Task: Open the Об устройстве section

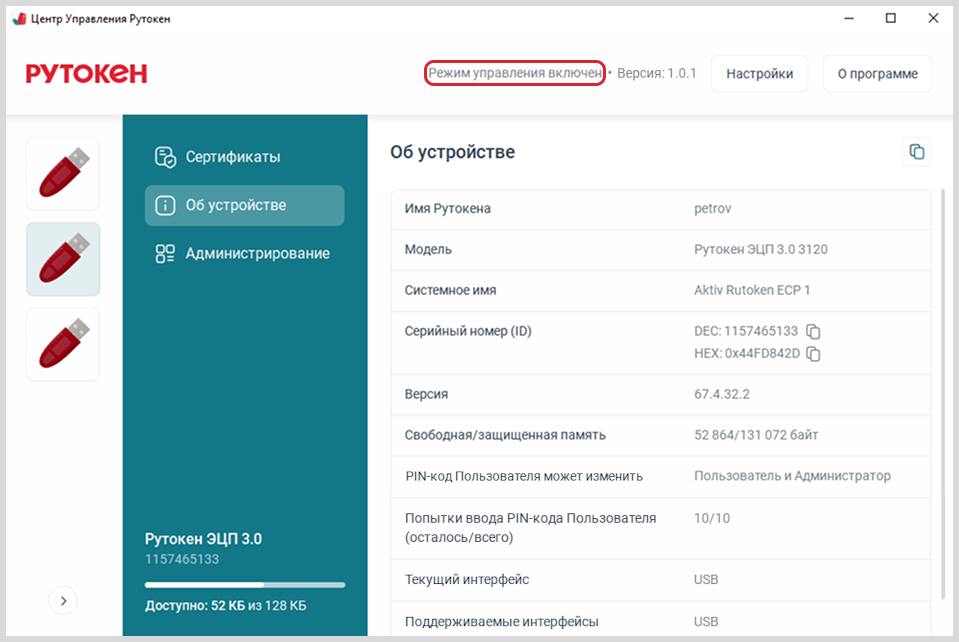Action: (245, 205)
